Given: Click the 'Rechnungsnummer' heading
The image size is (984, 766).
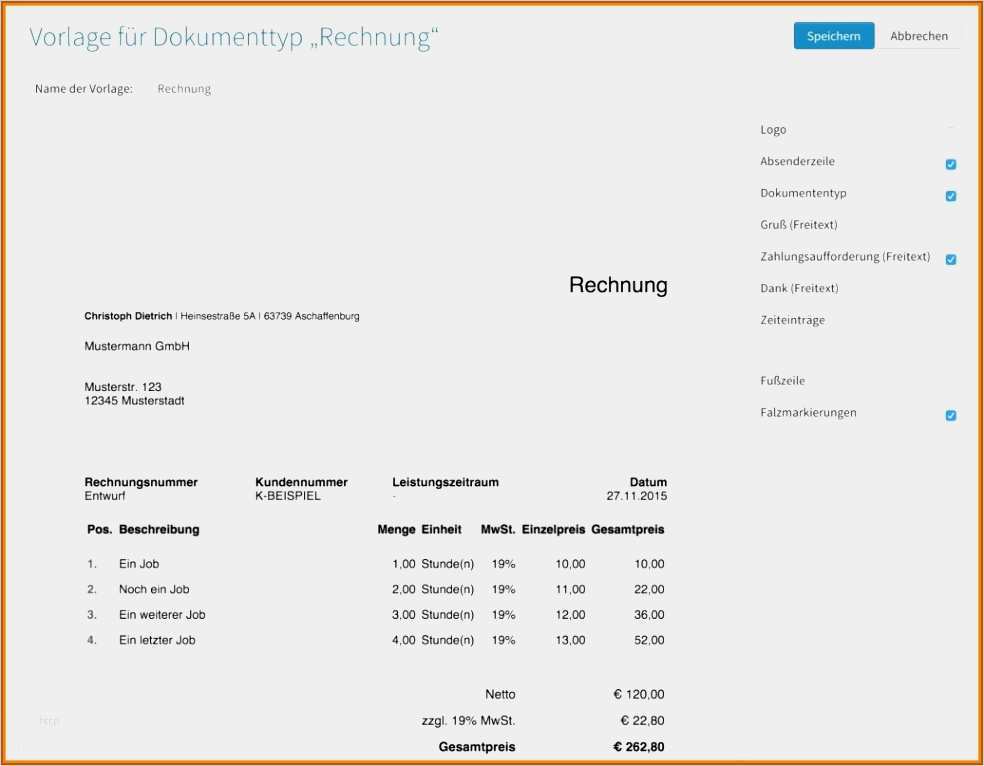Looking at the screenshot, I should coord(141,482).
